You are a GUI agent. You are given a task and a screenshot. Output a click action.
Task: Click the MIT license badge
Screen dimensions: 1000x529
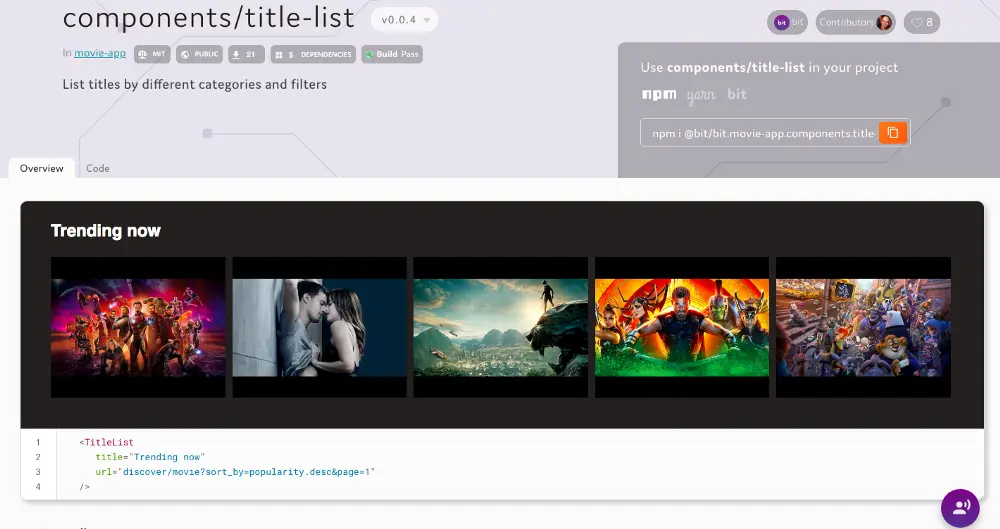[152, 54]
